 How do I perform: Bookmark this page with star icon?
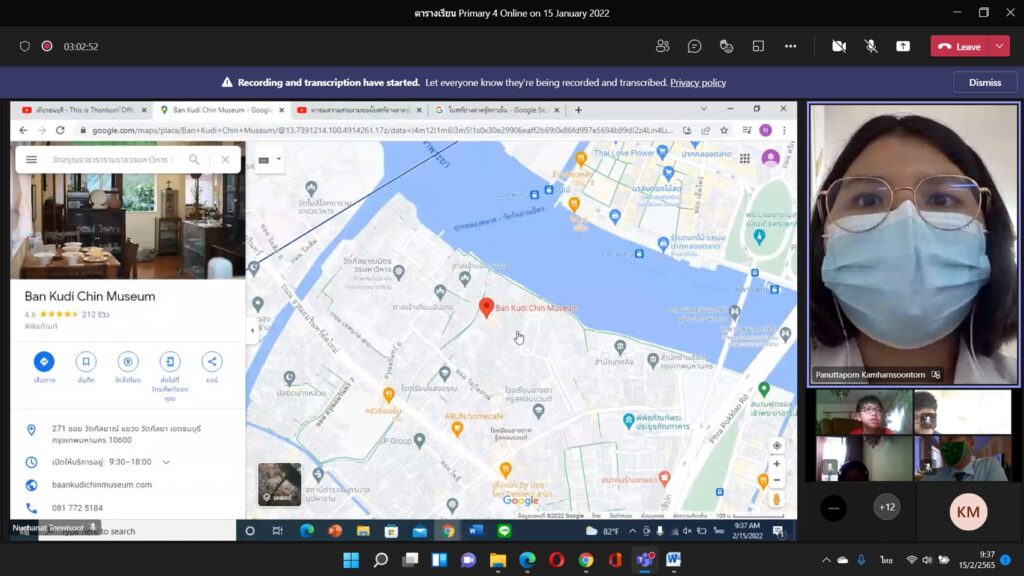(x=724, y=130)
